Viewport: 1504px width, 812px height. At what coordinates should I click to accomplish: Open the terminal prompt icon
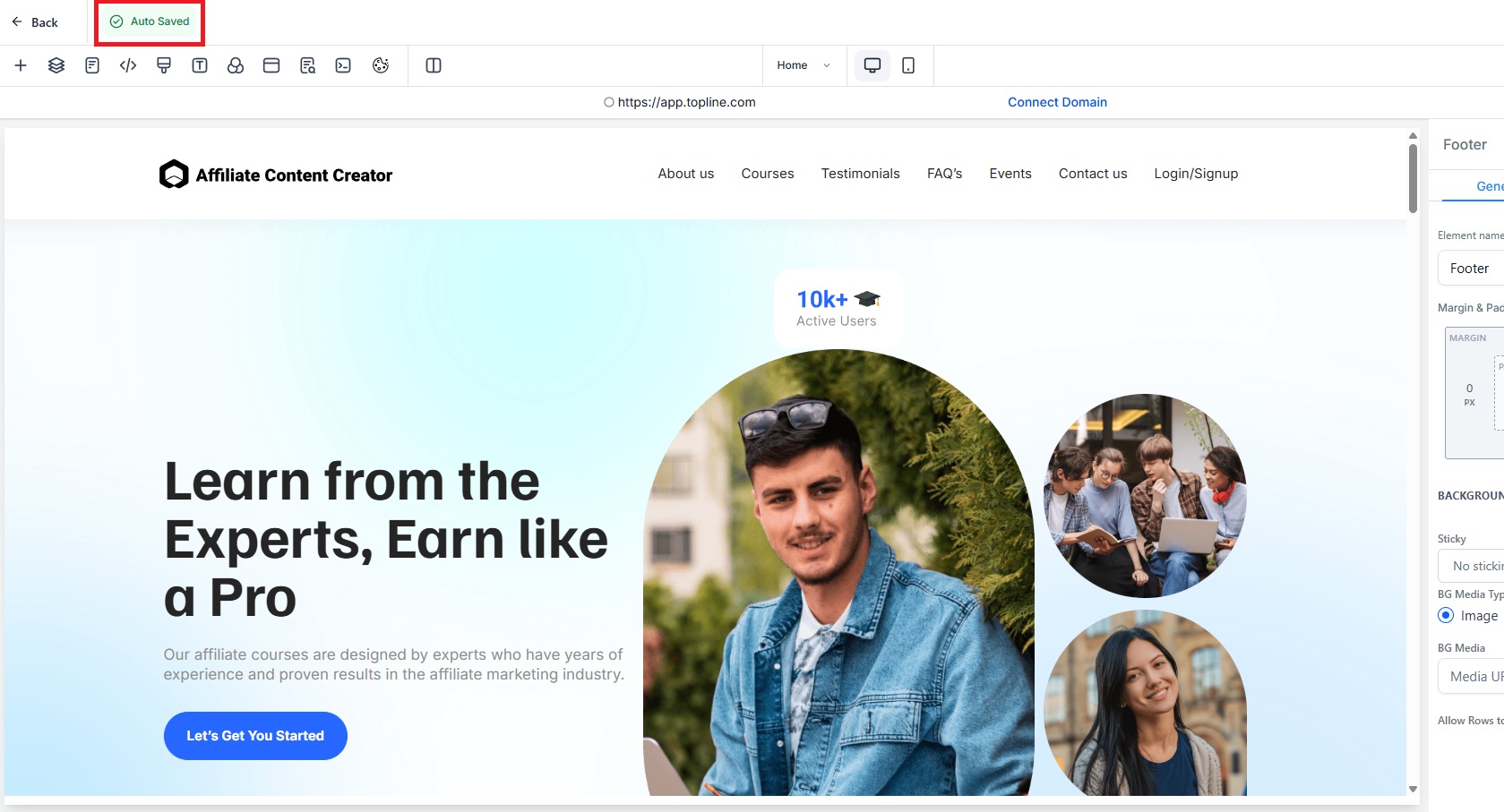[343, 65]
